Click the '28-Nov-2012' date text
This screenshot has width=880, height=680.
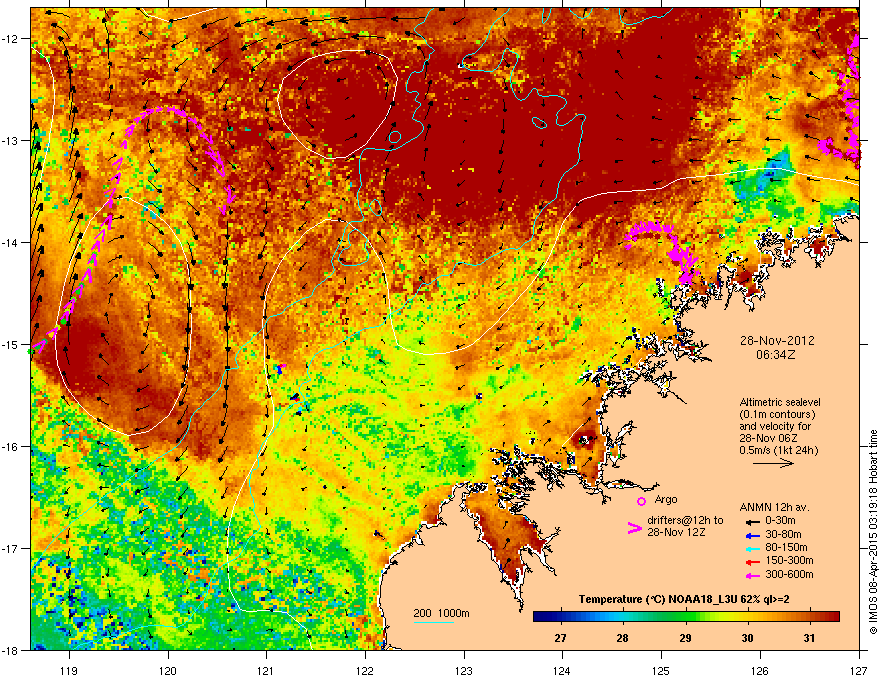[x=777, y=341]
